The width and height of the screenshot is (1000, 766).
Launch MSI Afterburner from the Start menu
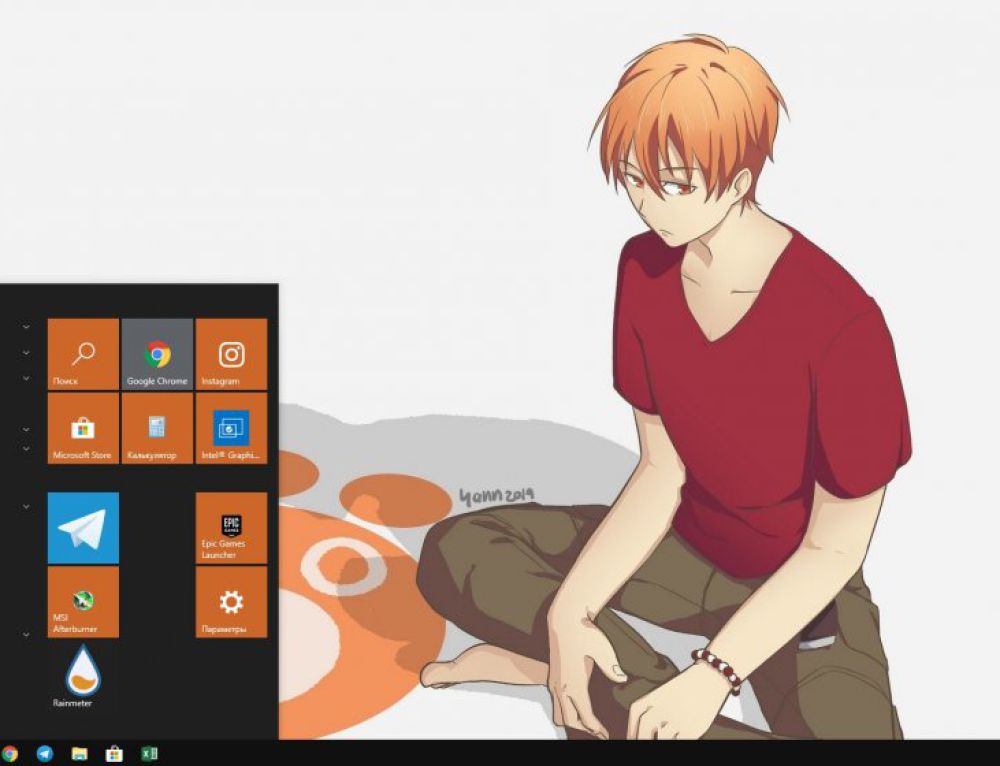[x=82, y=602]
